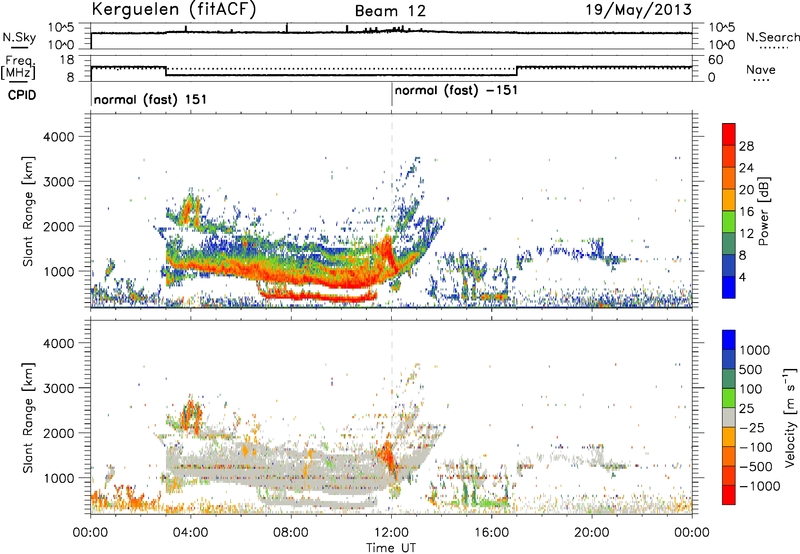Click the '-500' velocity colorbar value
This screenshot has width=800, height=554.
(756, 466)
